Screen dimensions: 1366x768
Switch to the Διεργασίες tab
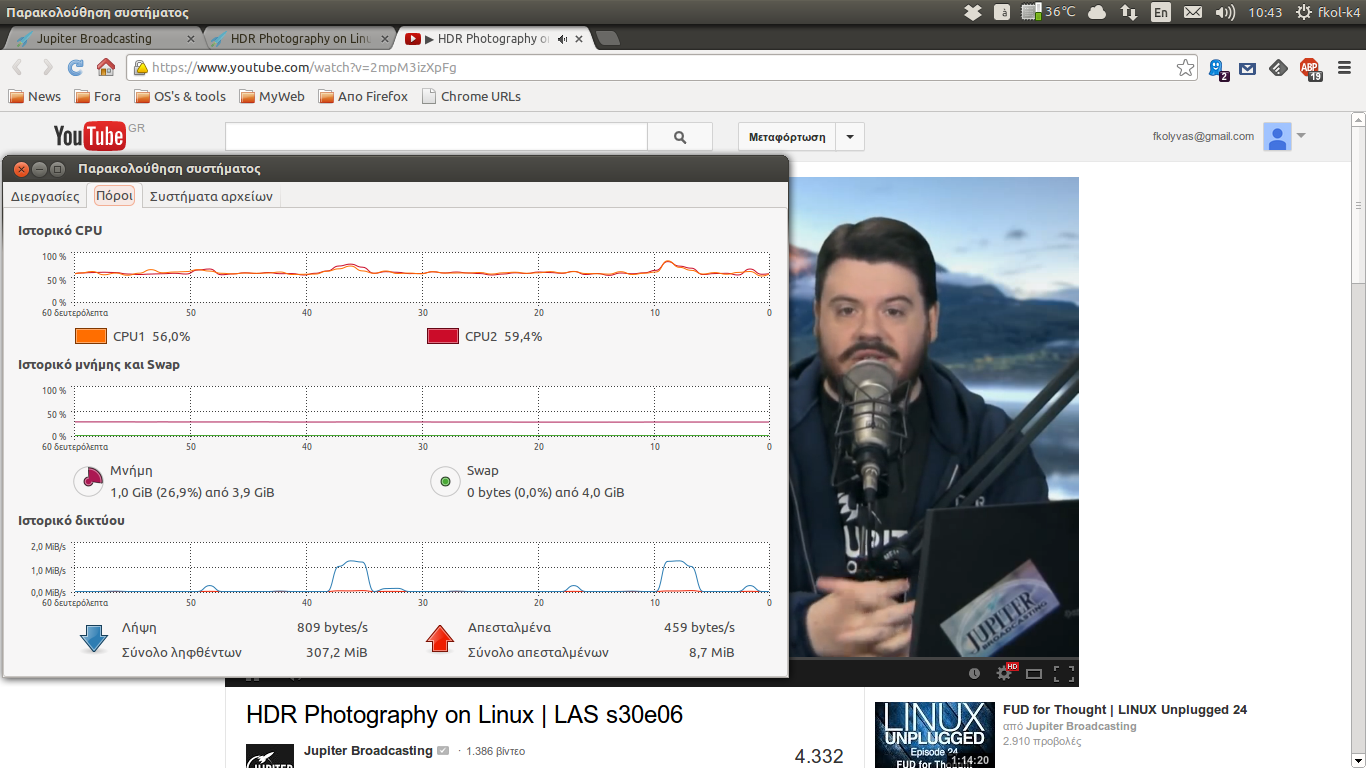(x=45, y=196)
